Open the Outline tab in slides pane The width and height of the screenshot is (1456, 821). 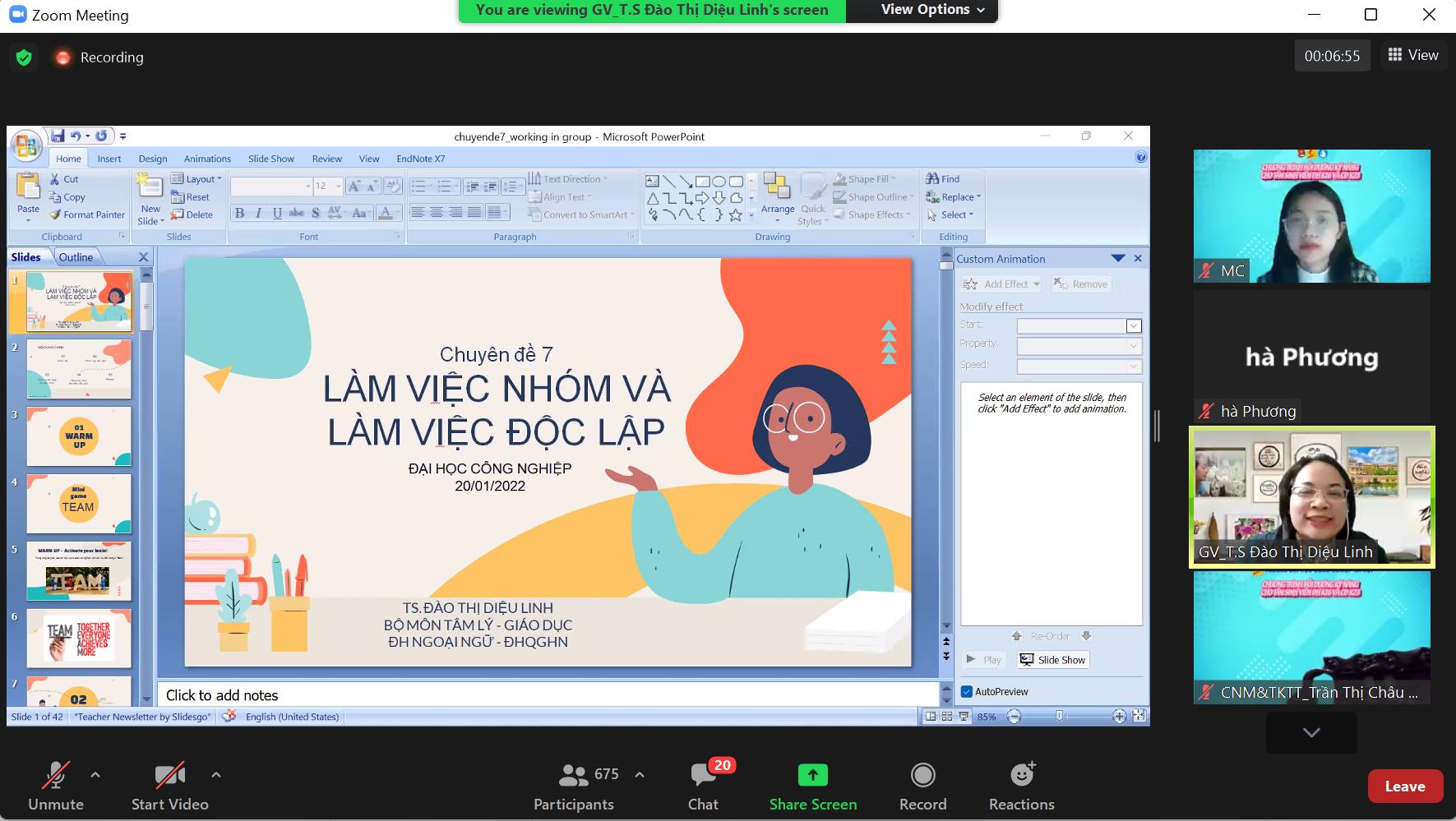click(x=76, y=257)
